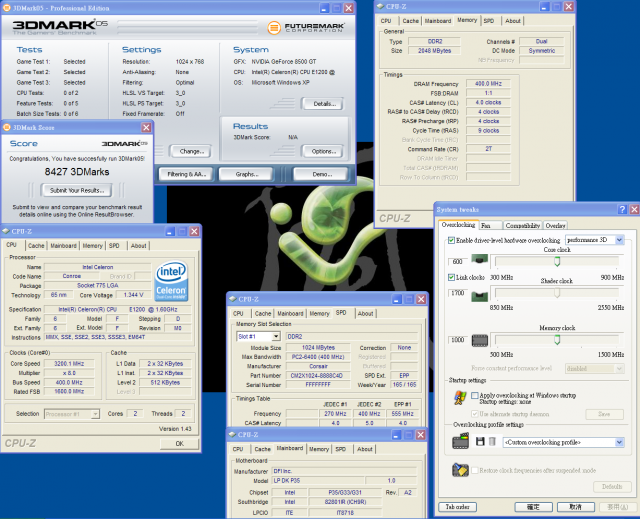Click part number CM2X1024-8888C4D

[x=317, y=375]
